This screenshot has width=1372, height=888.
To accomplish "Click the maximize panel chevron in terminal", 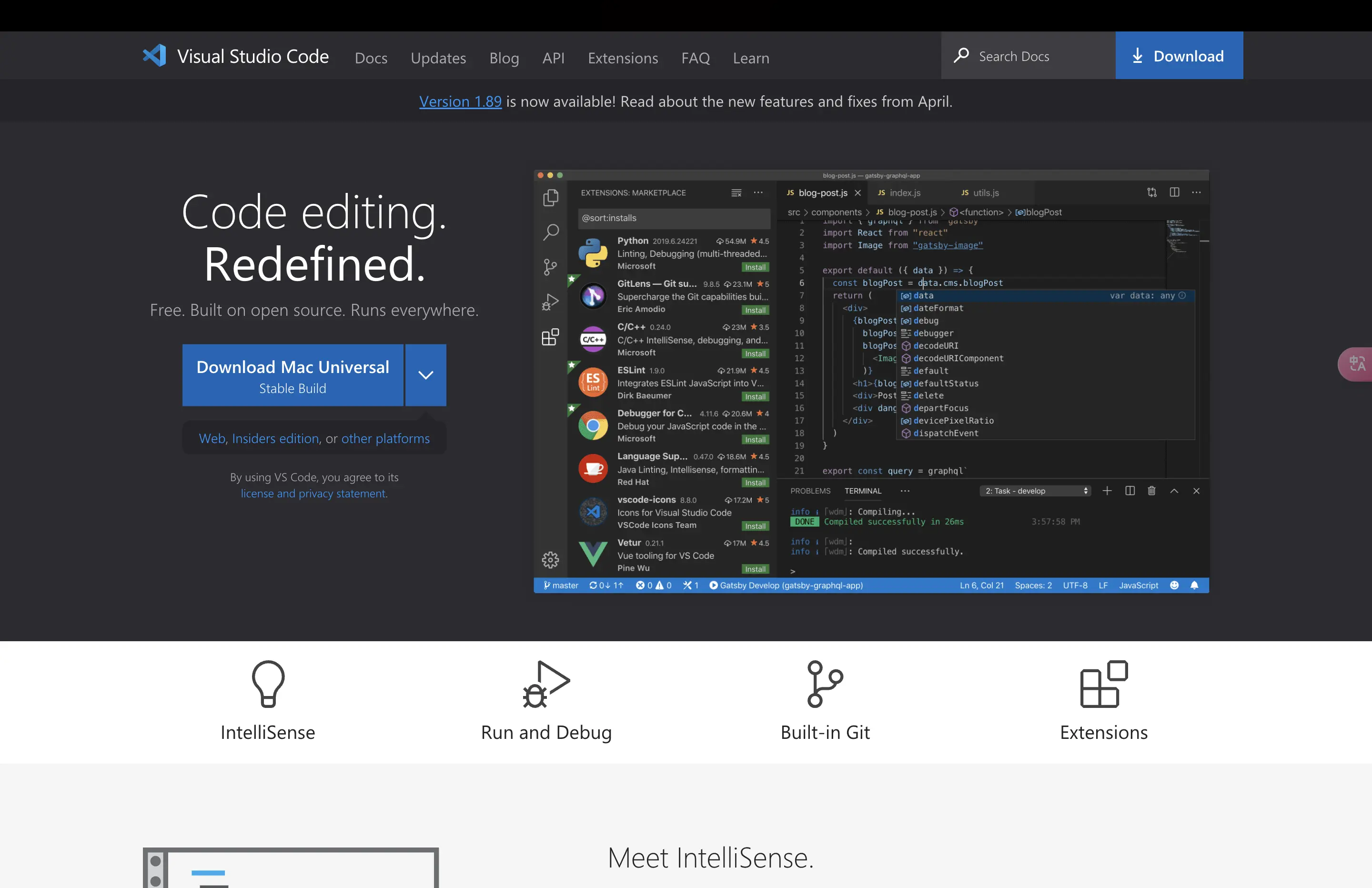I will click(1174, 491).
